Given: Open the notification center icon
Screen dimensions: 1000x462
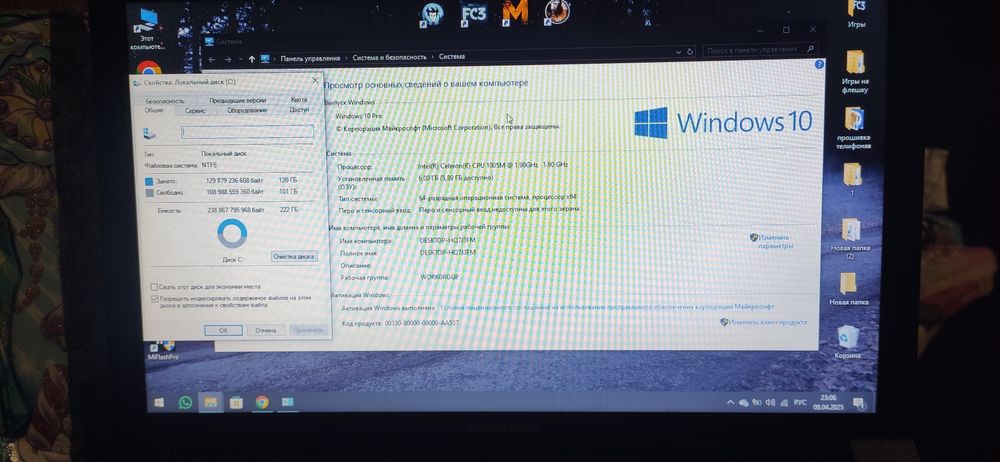Looking at the screenshot, I should click(858, 403).
